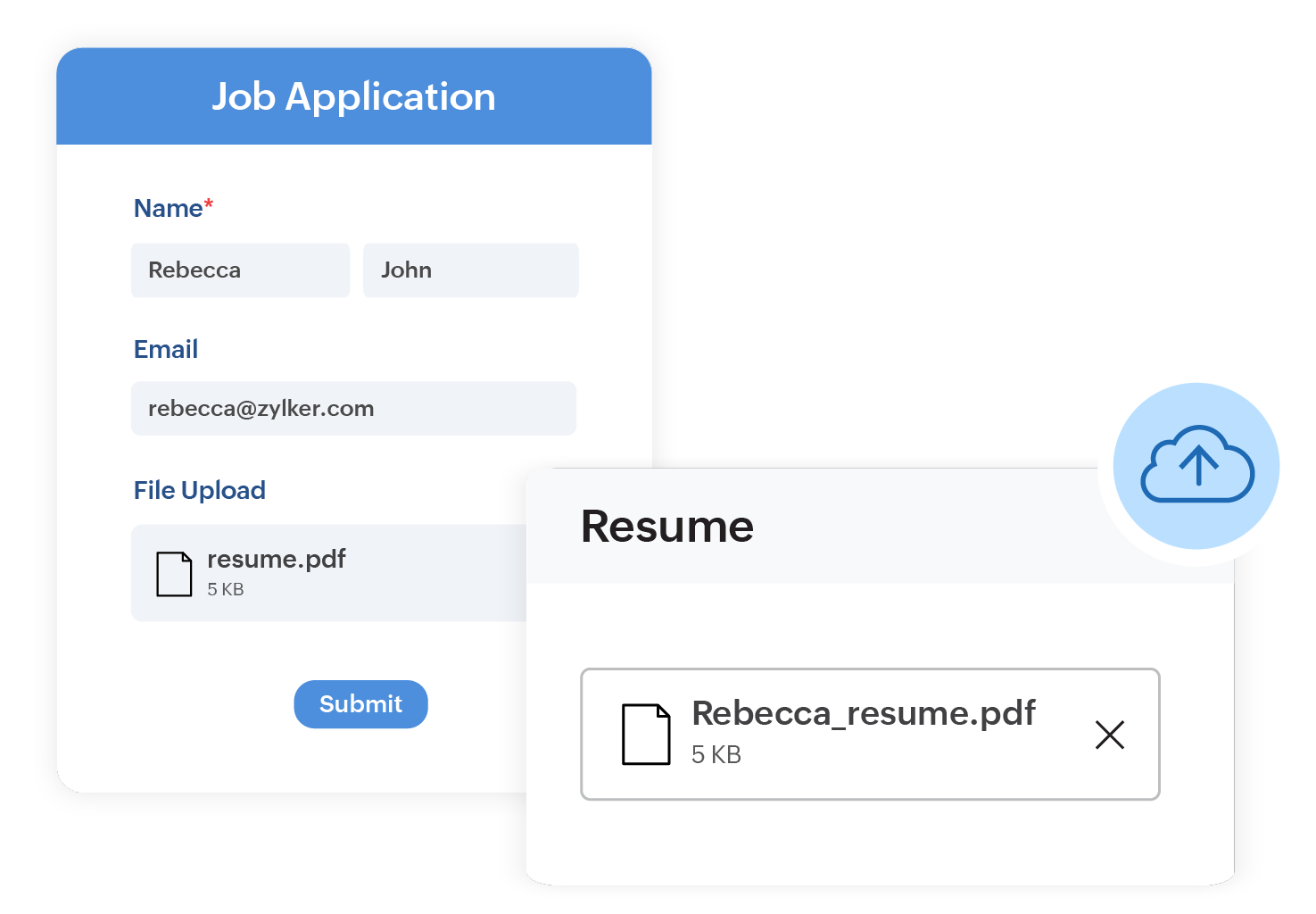This screenshot has width=1316, height=914.
Task: Remove Rebecca_resume.pdf with the X icon
Action: [1109, 735]
